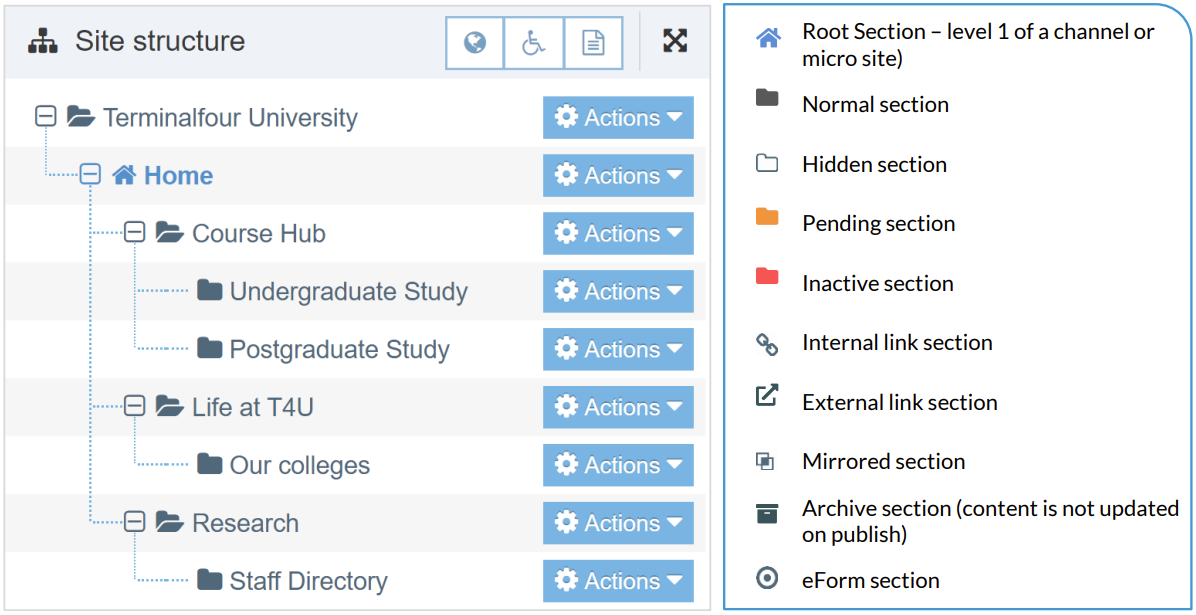Collapse the Life at T4U section

pyautogui.click(x=134, y=407)
